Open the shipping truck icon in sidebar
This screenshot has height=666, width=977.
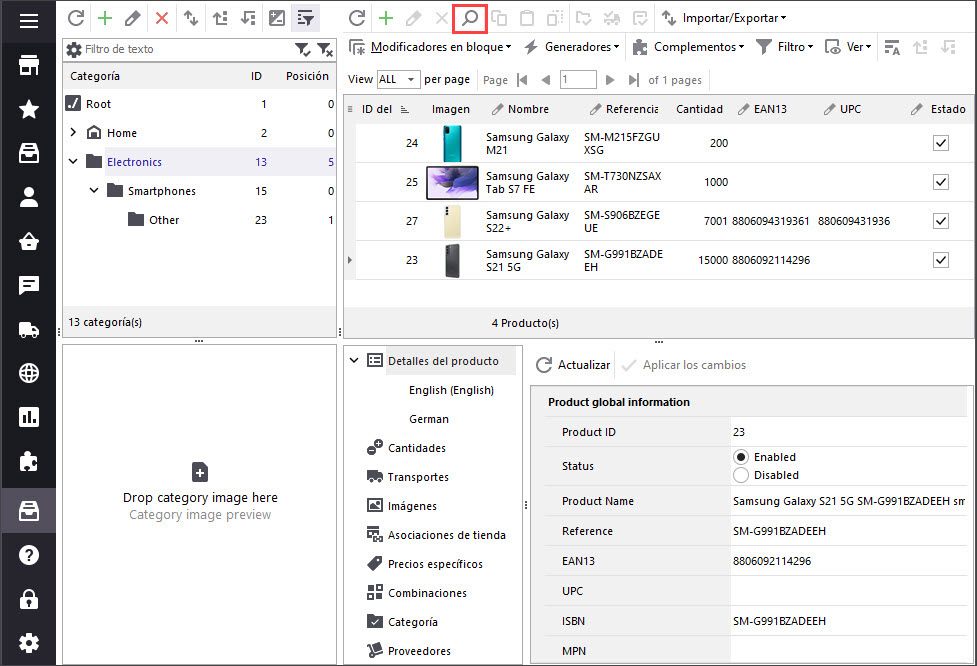[x=29, y=330]
